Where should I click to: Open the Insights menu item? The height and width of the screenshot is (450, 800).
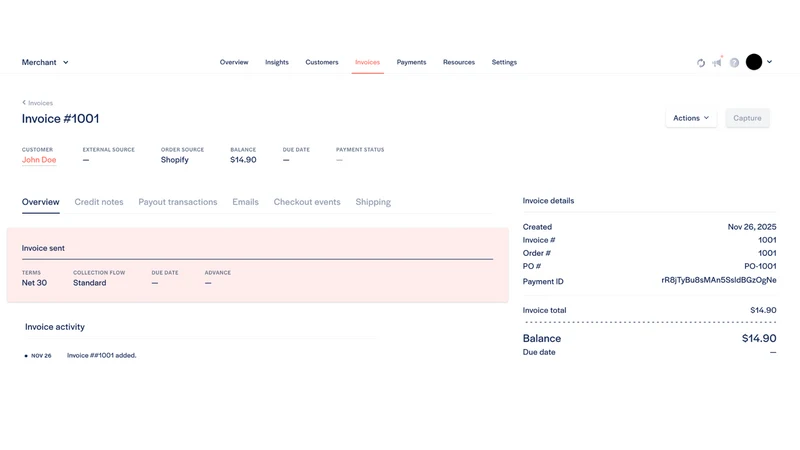click(x=277, y=62)
